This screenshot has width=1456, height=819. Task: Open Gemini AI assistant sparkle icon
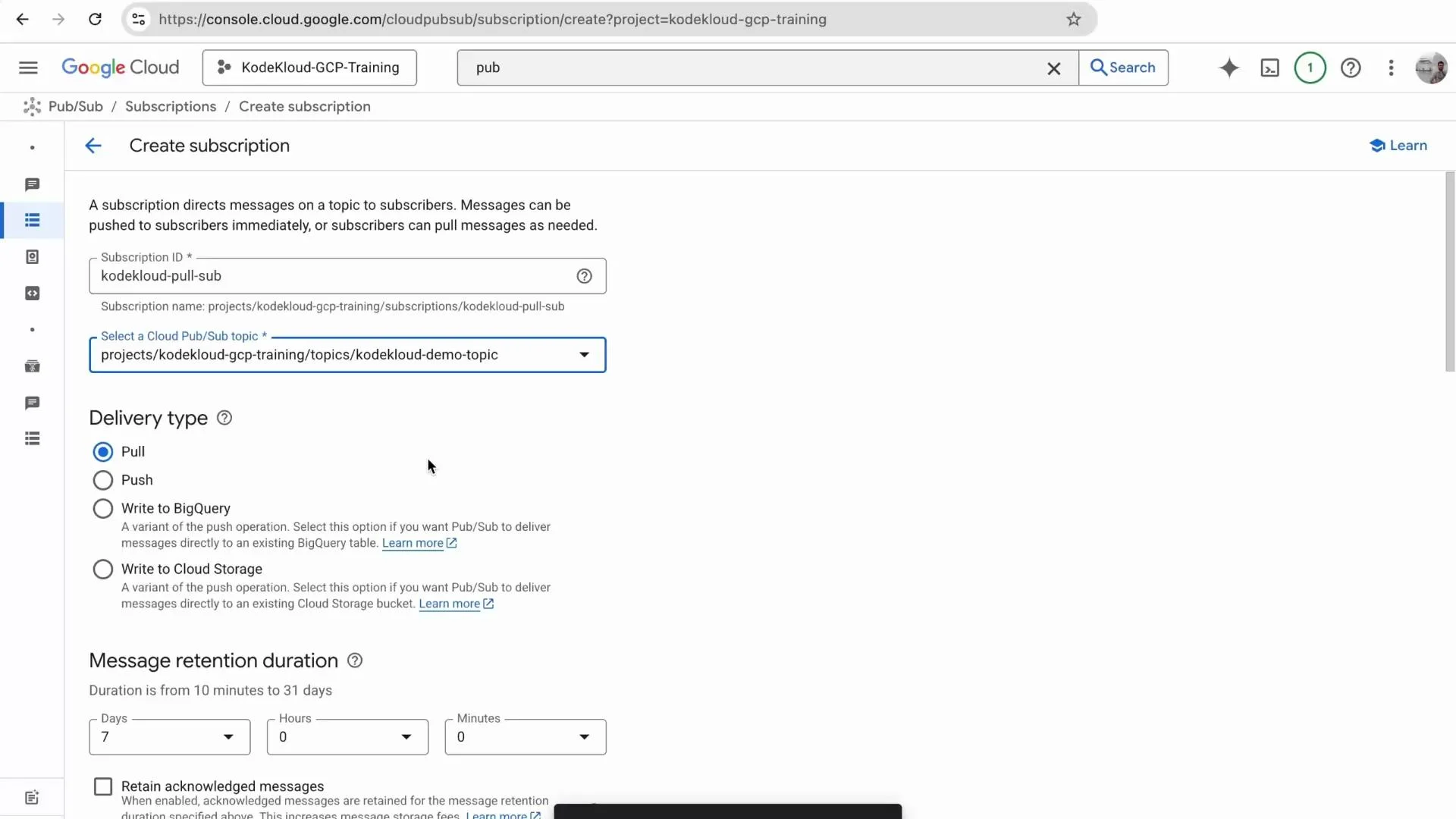(1228, 67)
